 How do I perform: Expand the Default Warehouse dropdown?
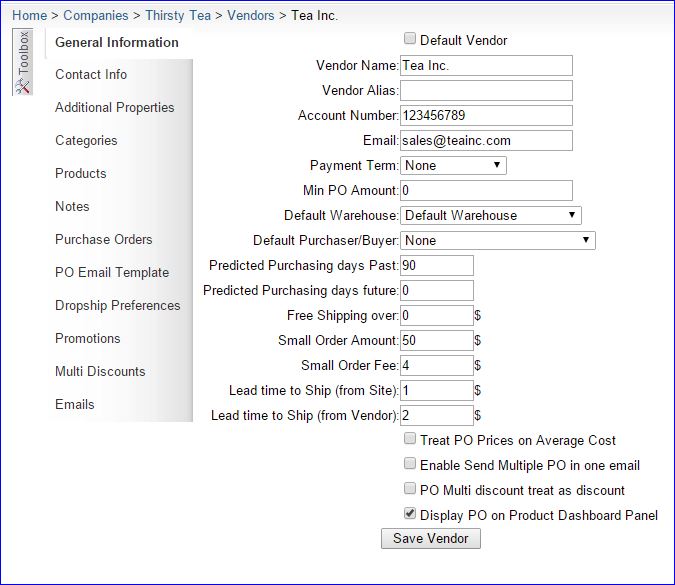coord(491,215)
